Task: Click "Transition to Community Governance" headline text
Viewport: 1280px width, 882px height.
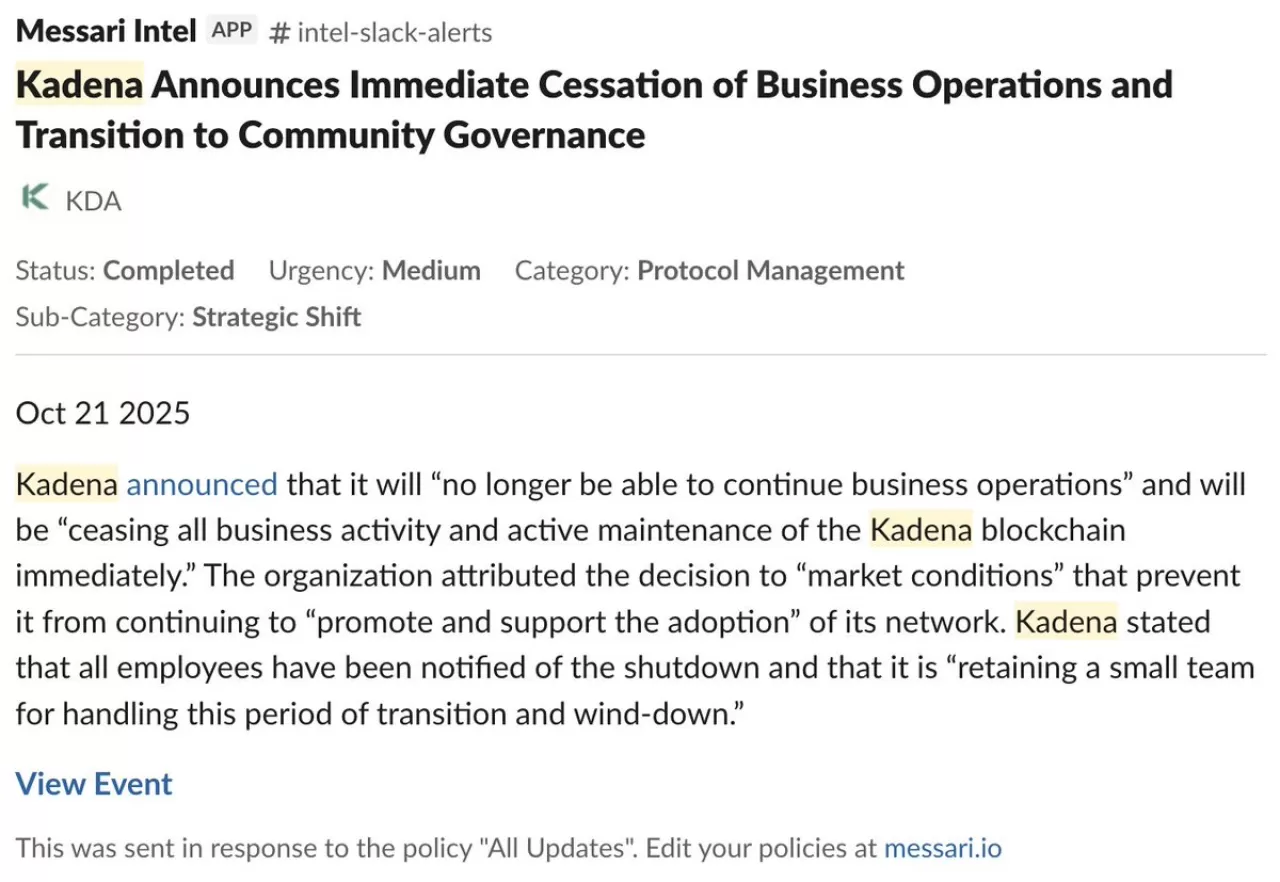Action: click(x=331, y=135)
